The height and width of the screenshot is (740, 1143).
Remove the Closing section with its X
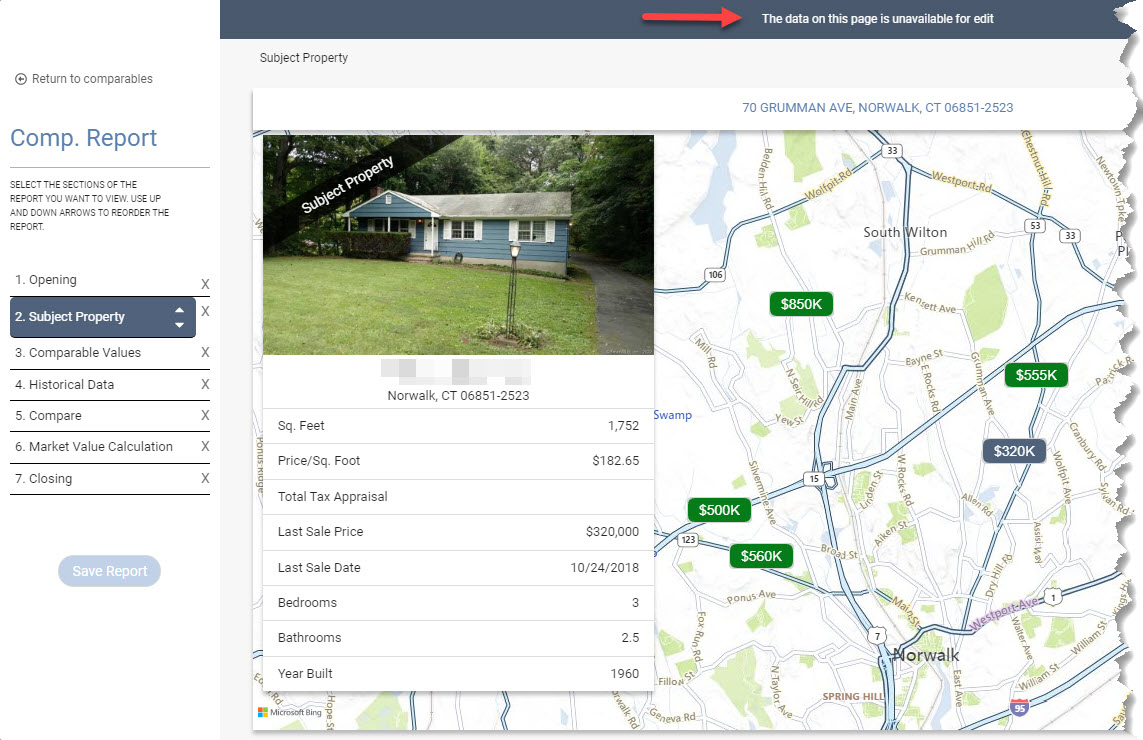pos(205,478)
